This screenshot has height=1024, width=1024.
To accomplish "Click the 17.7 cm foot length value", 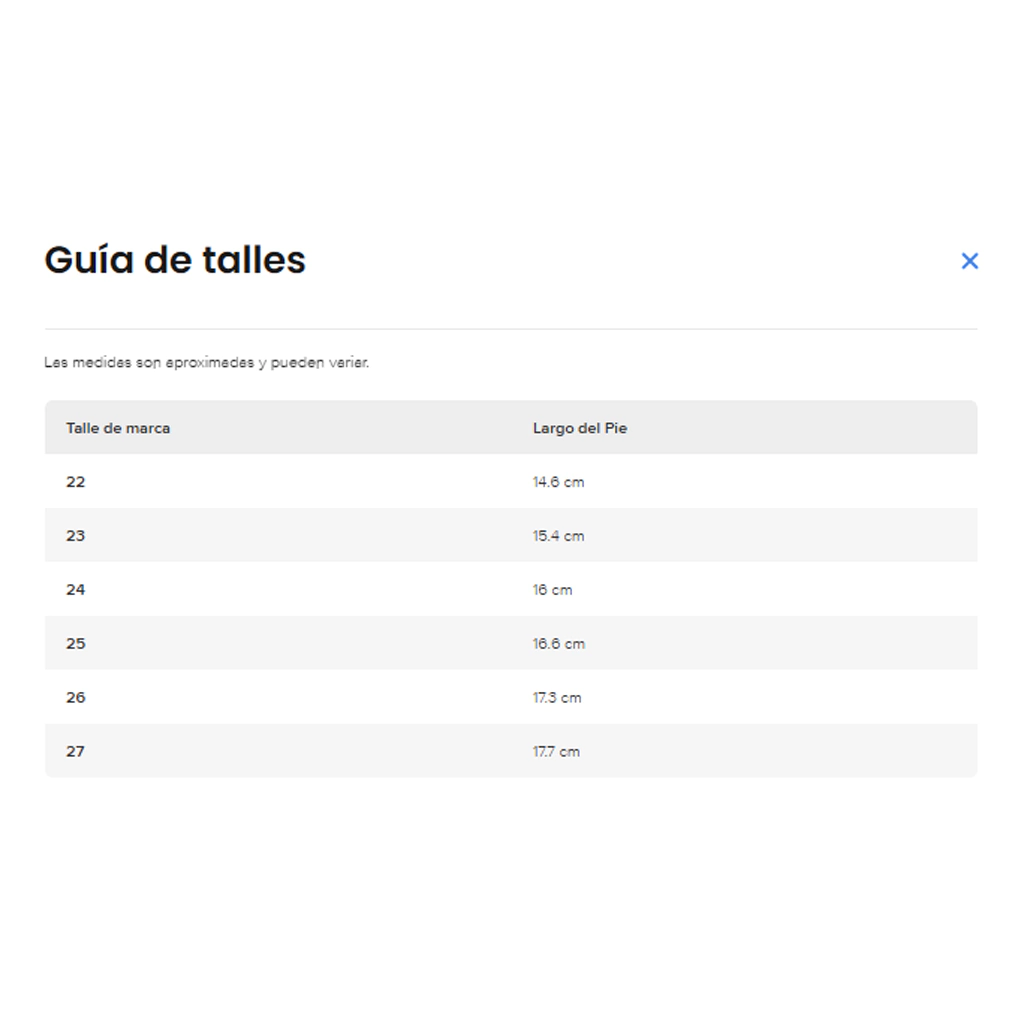I will [x=556, y=752].
